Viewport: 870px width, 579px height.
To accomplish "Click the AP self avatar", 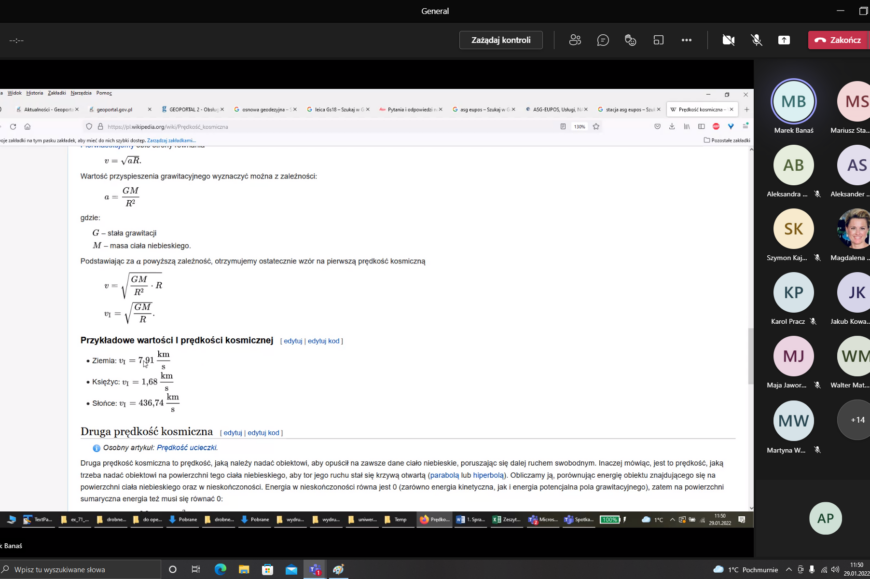I will [825, 519].
